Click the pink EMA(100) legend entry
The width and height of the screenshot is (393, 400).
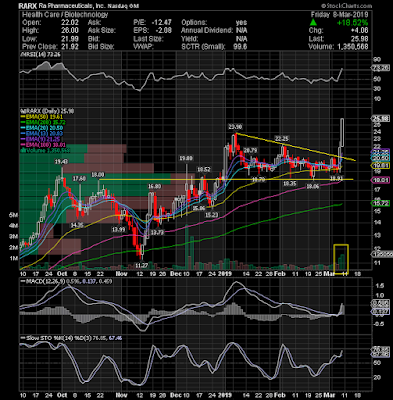coord(38,145)
